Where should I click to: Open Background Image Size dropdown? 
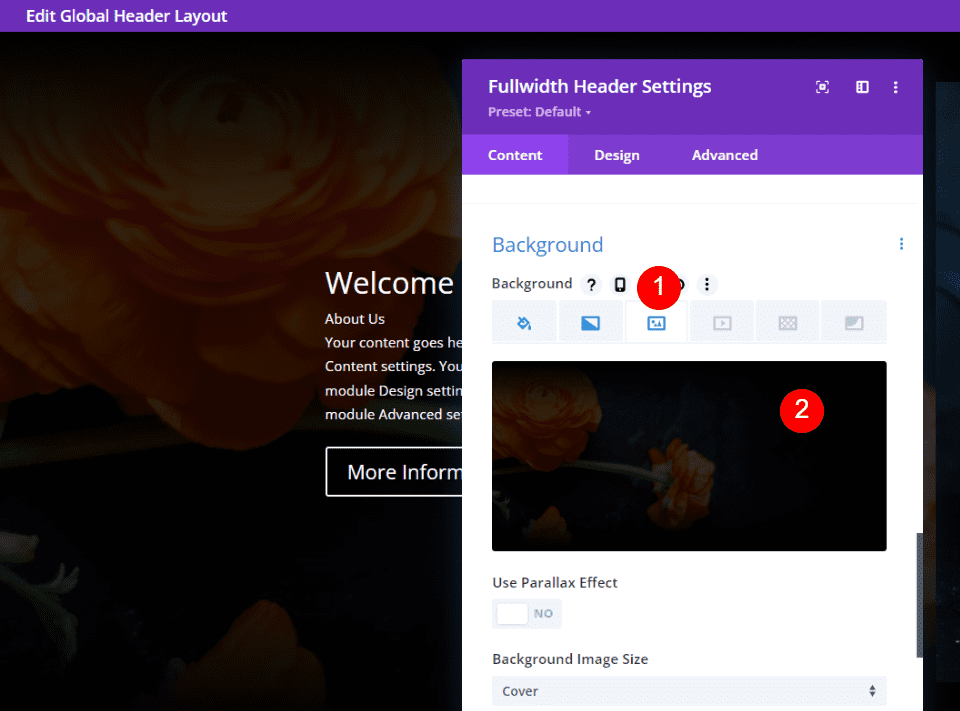point(688,691)
